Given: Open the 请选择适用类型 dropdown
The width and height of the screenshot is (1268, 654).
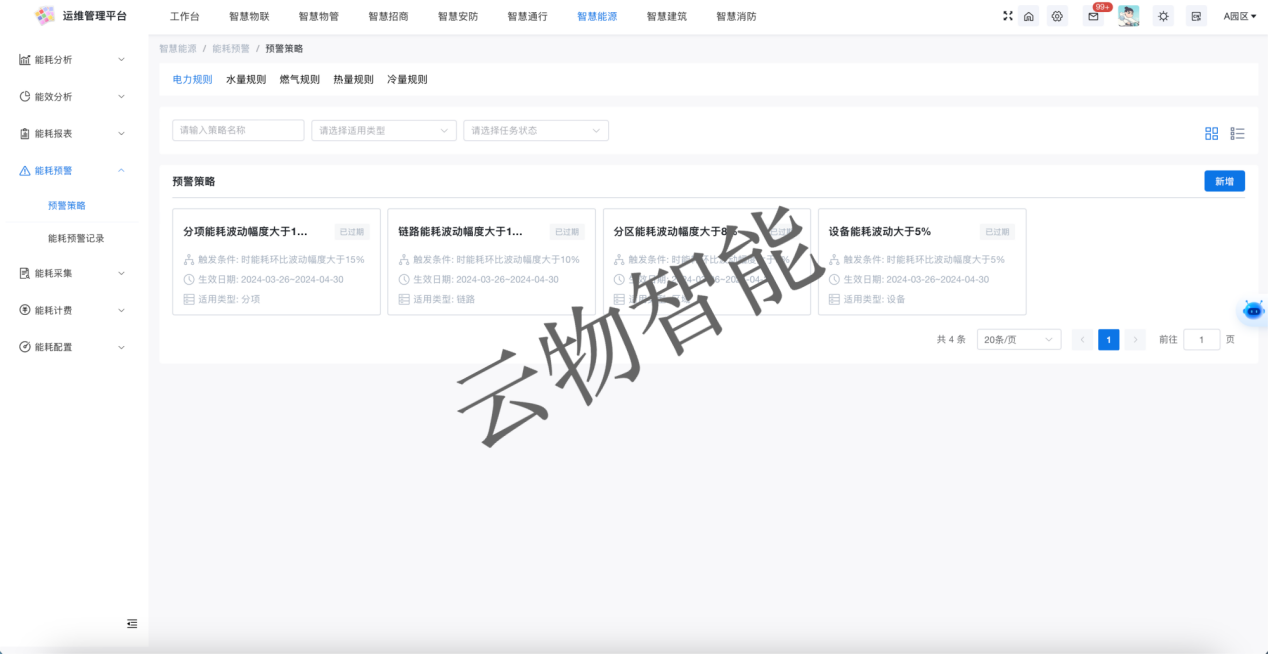Looking at the screenshot, I should pyautogui.click(x=383, y=130).
